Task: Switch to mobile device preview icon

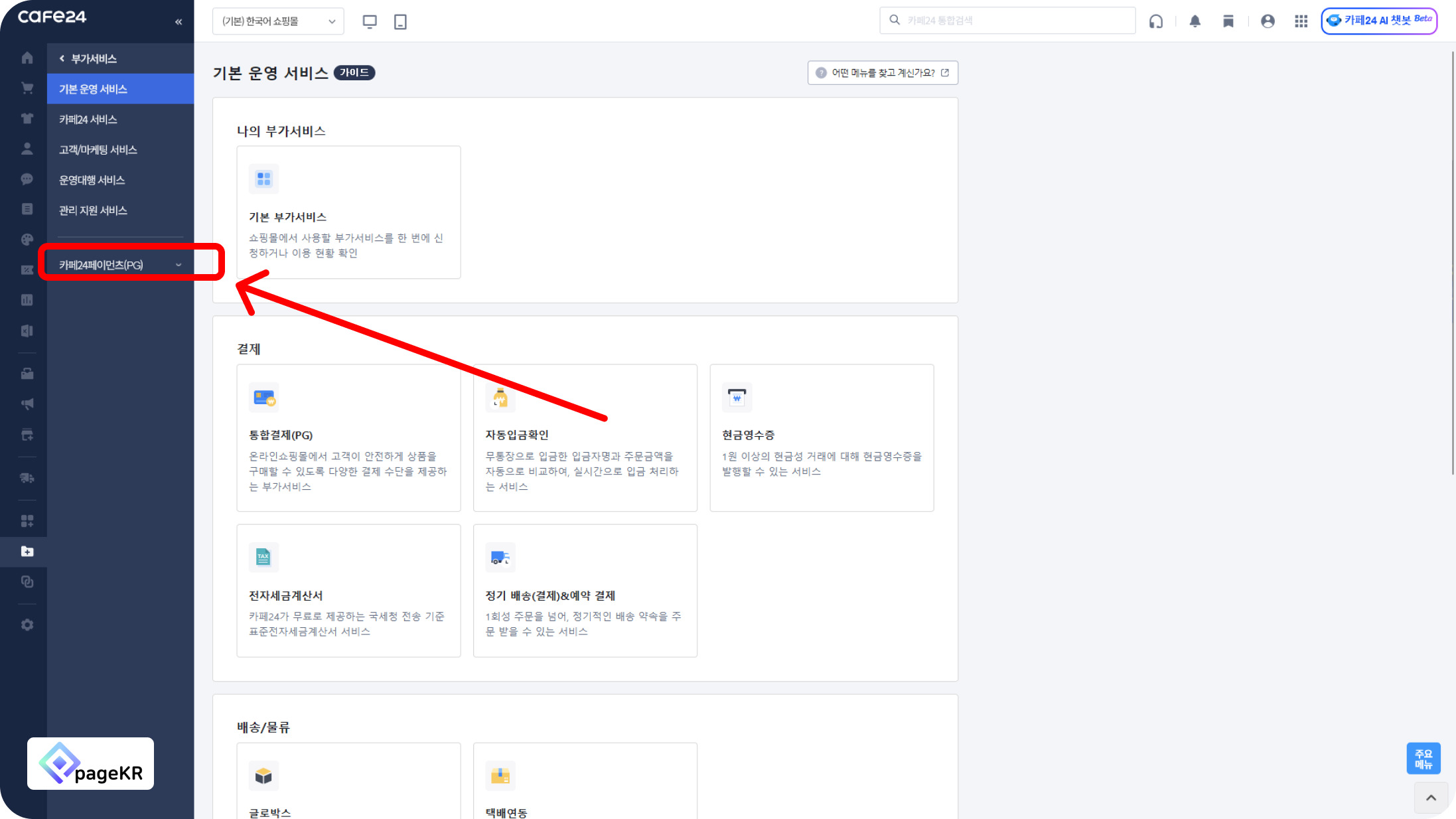Action: point(400,21)
